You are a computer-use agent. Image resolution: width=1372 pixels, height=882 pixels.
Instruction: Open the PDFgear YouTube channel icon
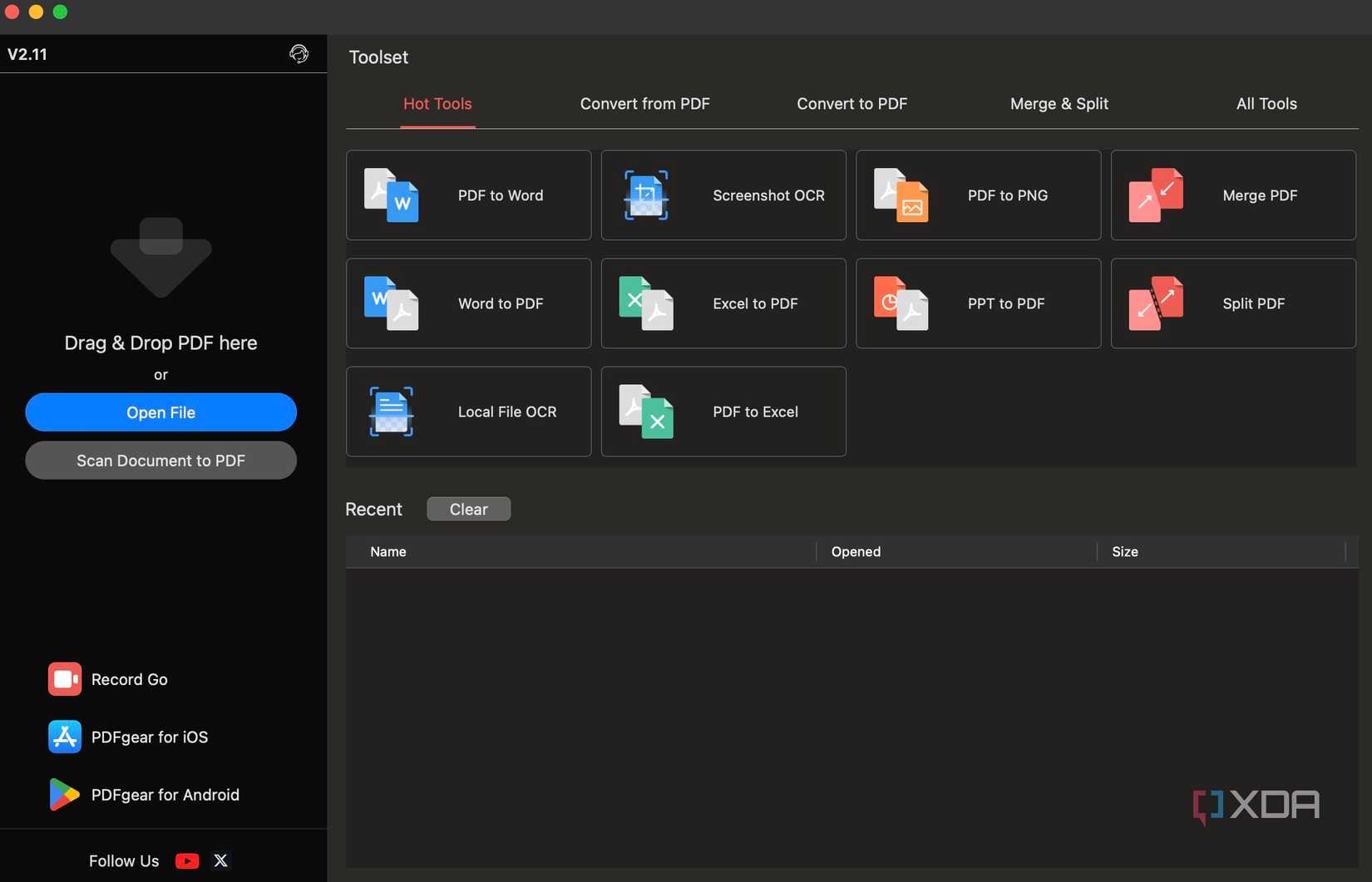(x=187, y=860)
